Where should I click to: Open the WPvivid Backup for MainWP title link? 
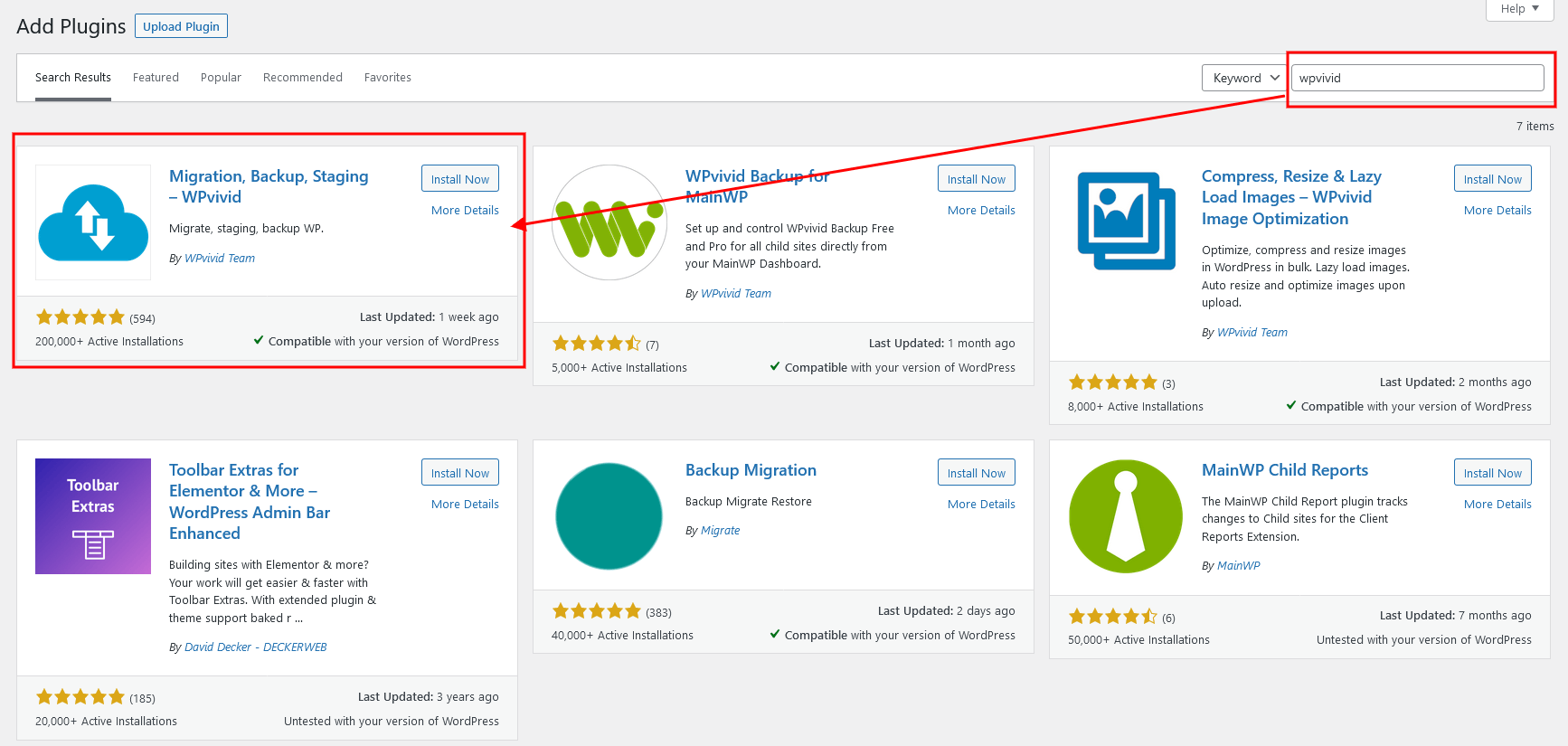[757, 186]
